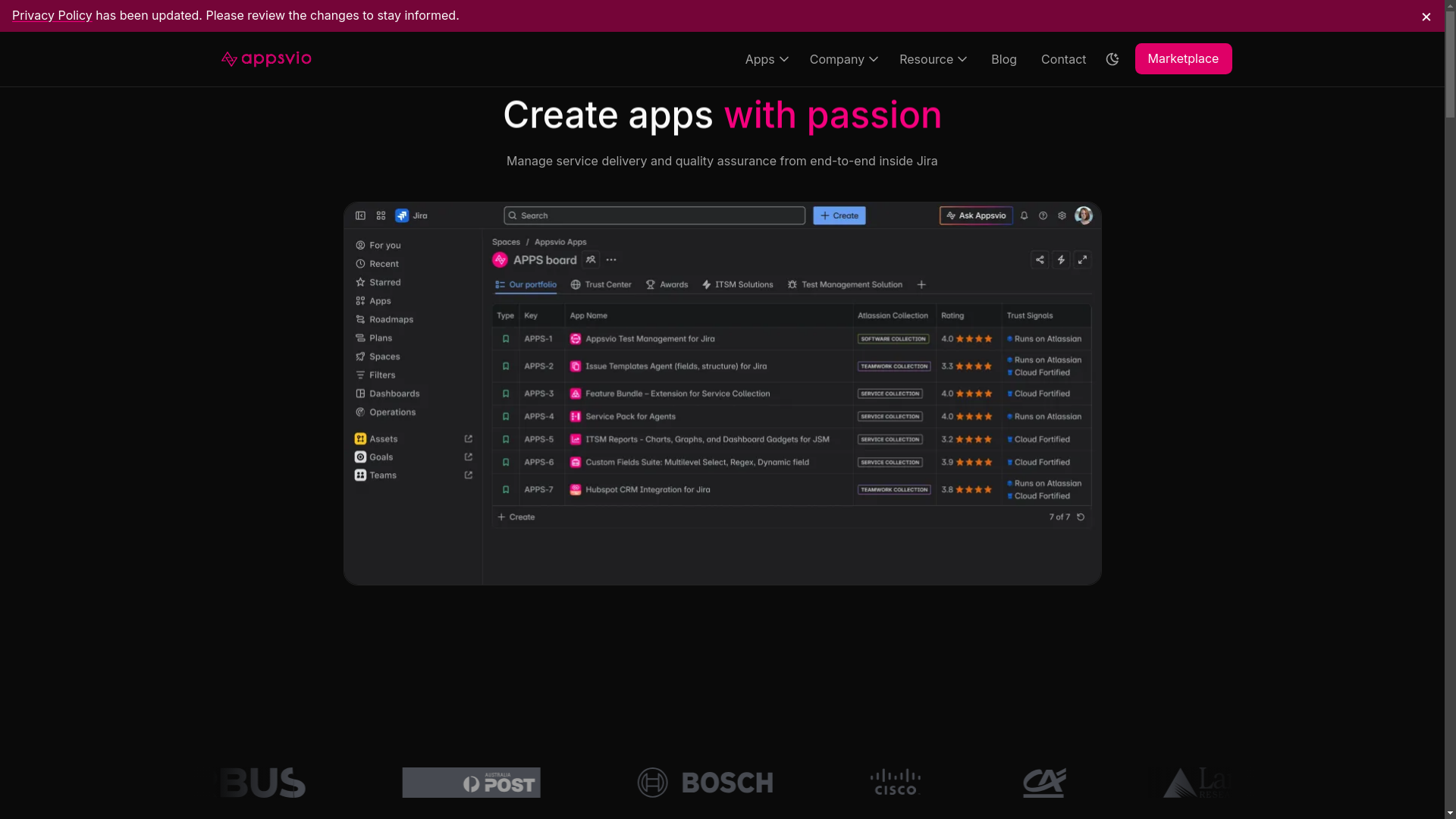Open the Blog page
Screen dimensions: 1456x819
click(x=1003, y=59)
